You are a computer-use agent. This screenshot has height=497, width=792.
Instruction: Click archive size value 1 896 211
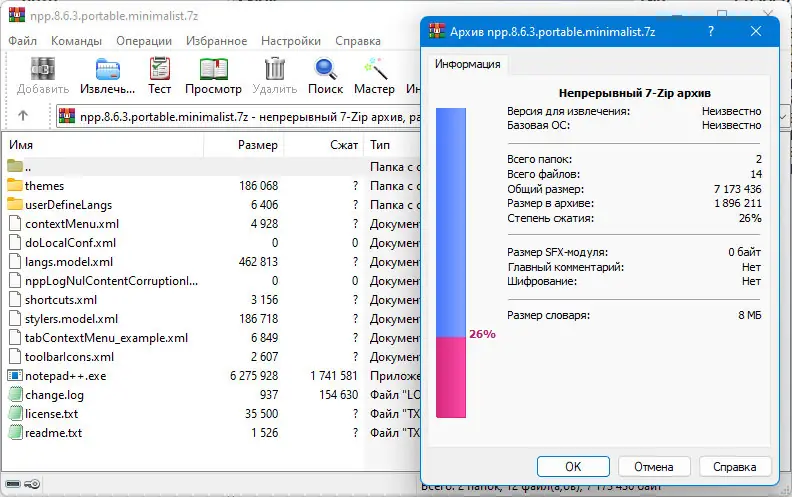[737, 203]
